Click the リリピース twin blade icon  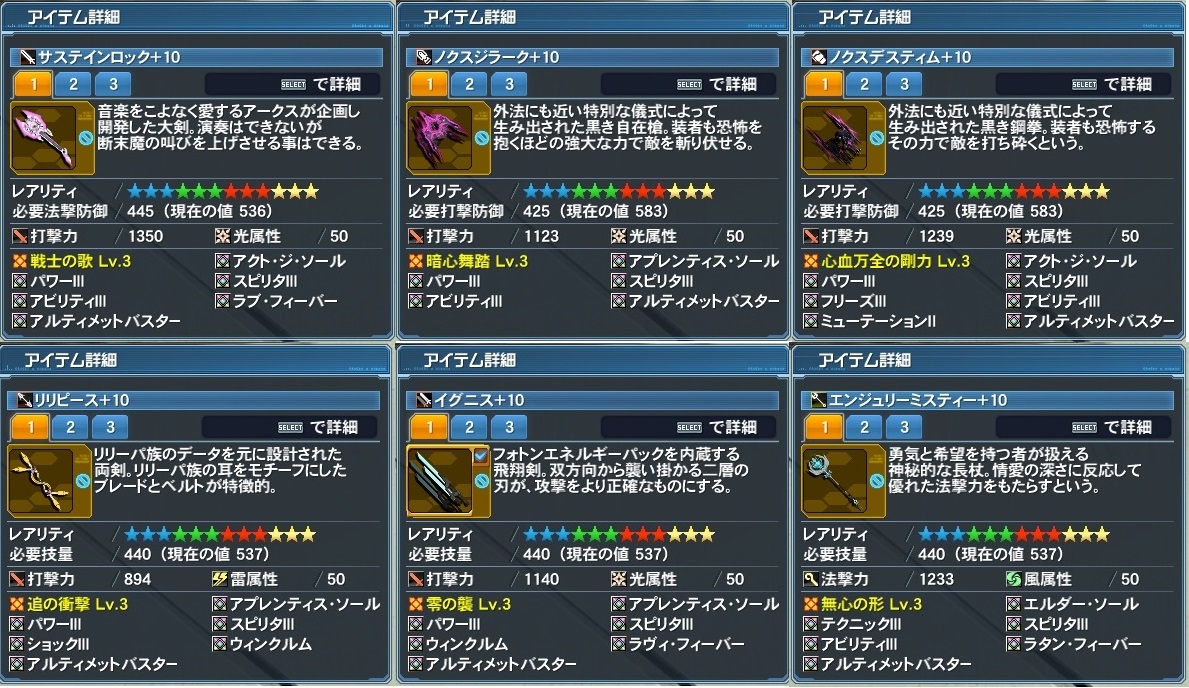coord(41,481)
